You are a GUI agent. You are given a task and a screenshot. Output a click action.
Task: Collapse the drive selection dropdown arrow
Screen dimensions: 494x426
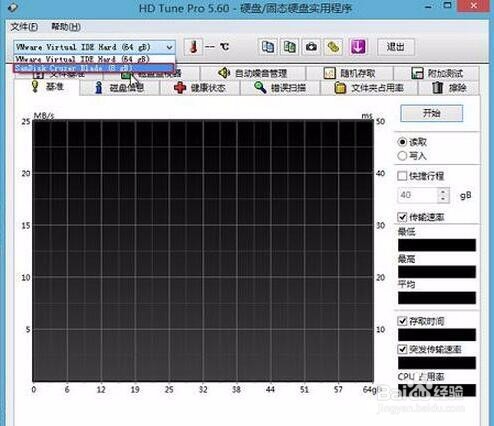click(x=170, y=47)
